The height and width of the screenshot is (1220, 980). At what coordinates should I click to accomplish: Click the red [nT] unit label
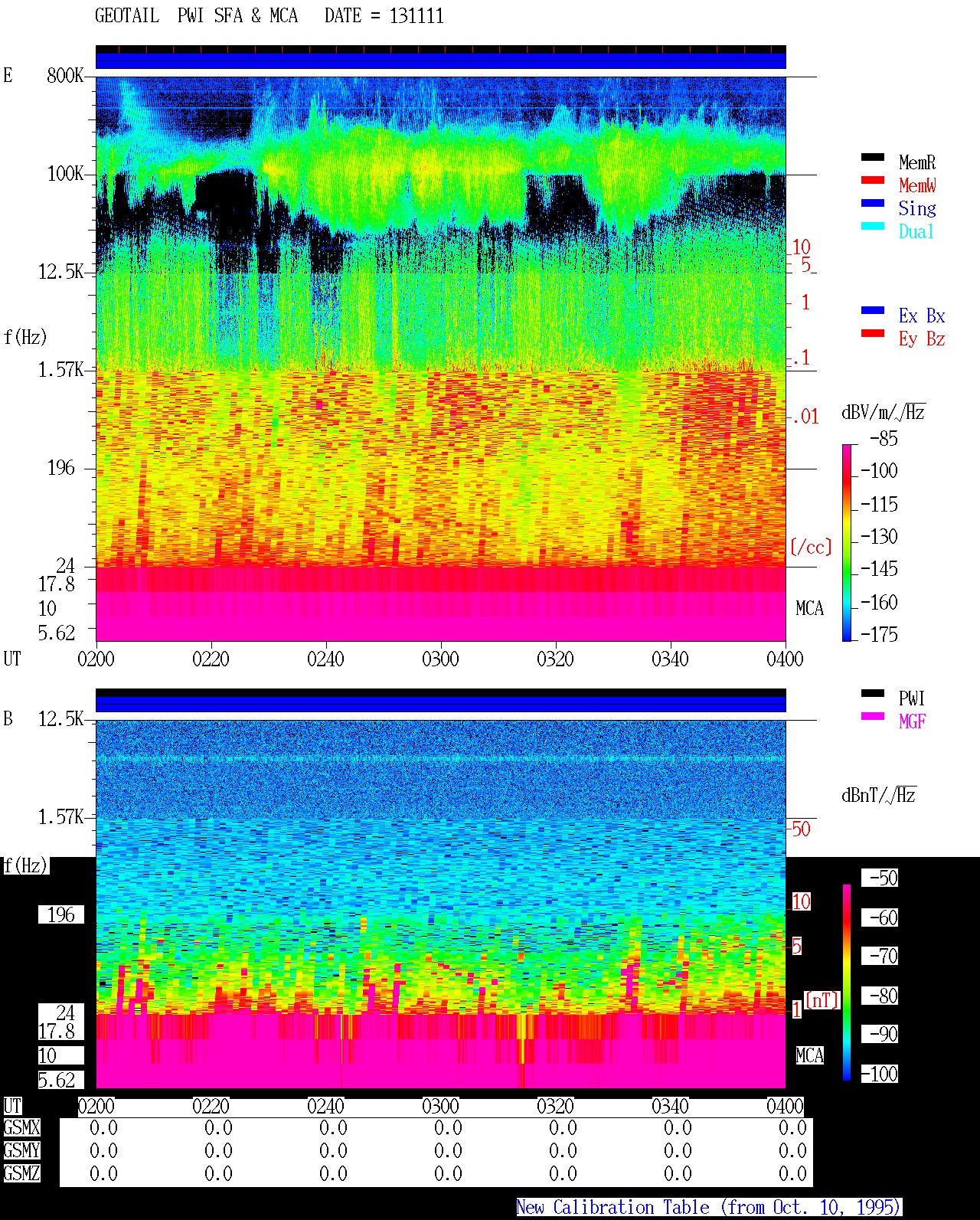tap(822, 1000)
